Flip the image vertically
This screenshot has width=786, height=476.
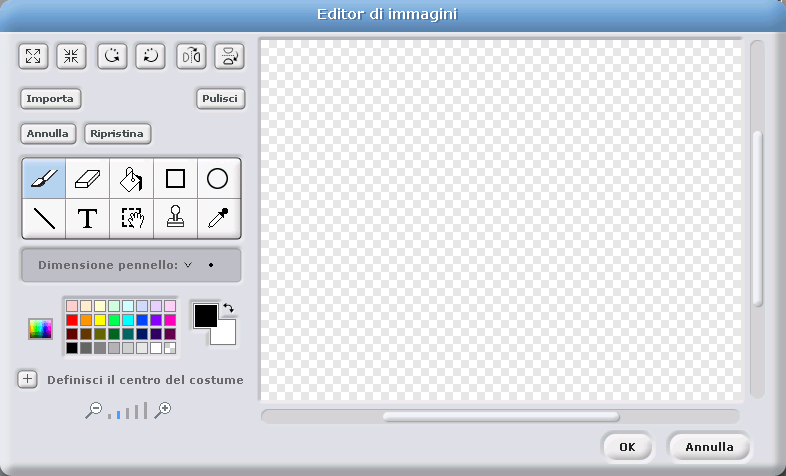(230, 56)
